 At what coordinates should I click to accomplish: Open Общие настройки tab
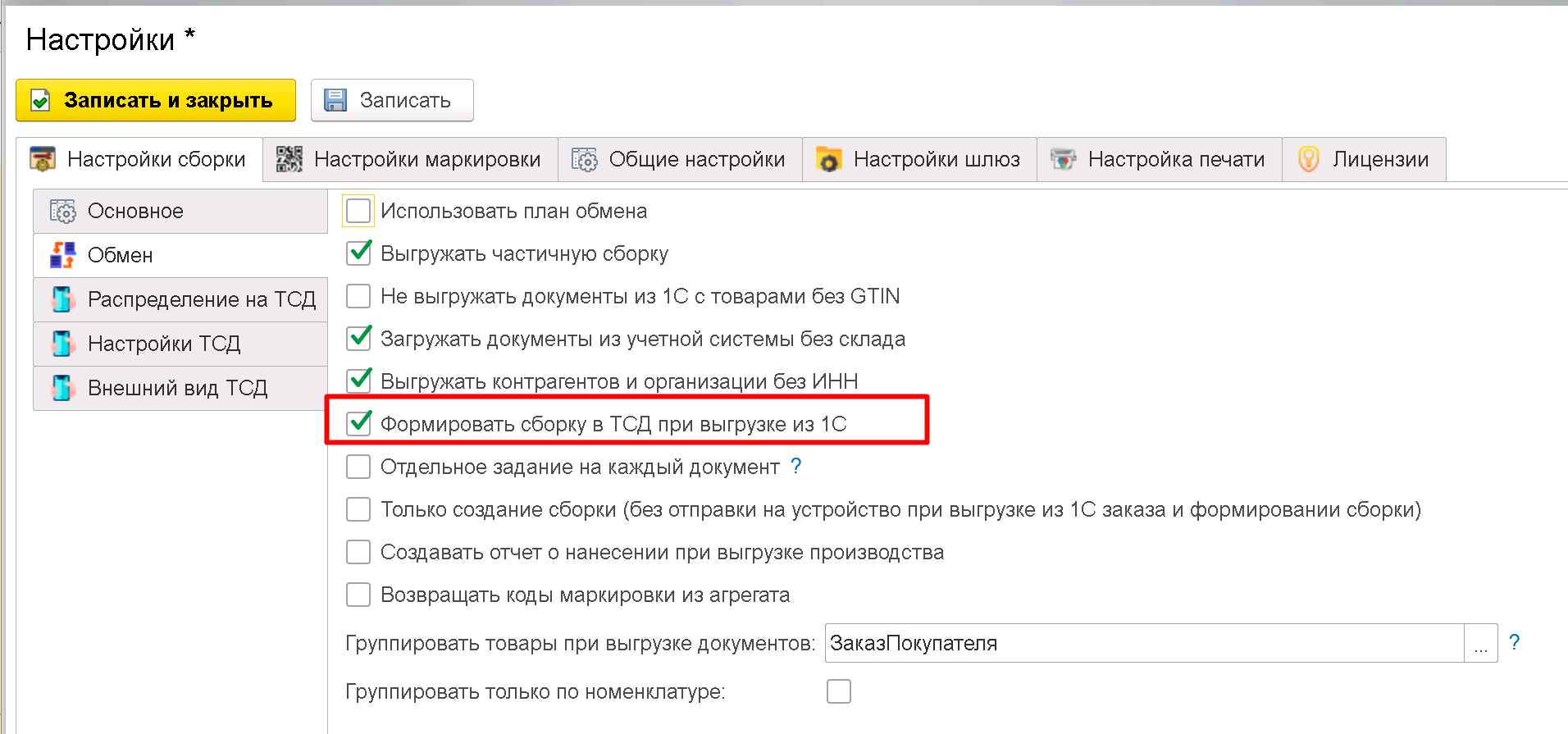pyautogui.click(x=680, y=159)
